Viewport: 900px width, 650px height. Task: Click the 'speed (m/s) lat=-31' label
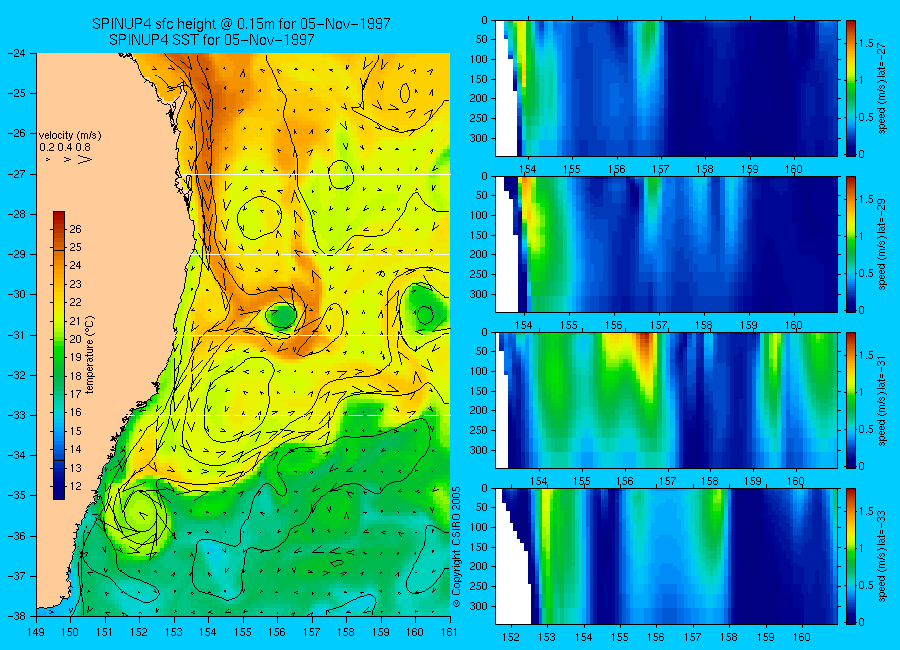882,400
